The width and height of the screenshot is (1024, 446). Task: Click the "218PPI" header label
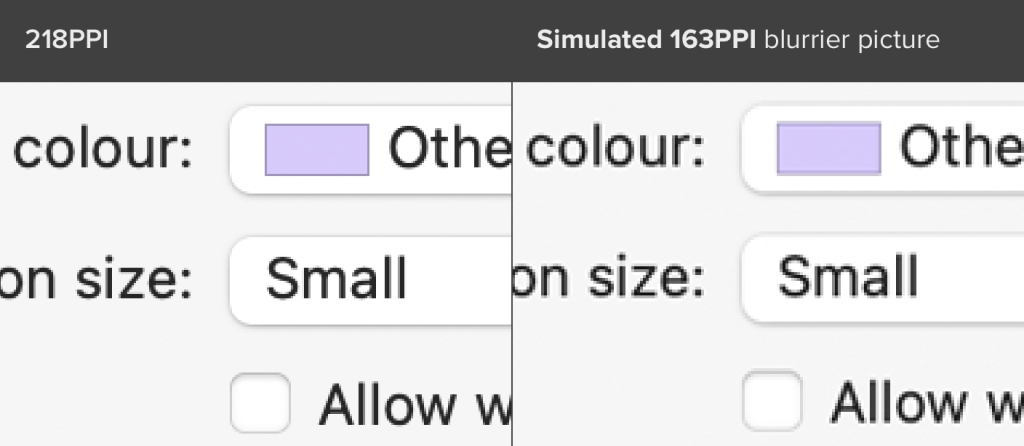coord(68,41)
